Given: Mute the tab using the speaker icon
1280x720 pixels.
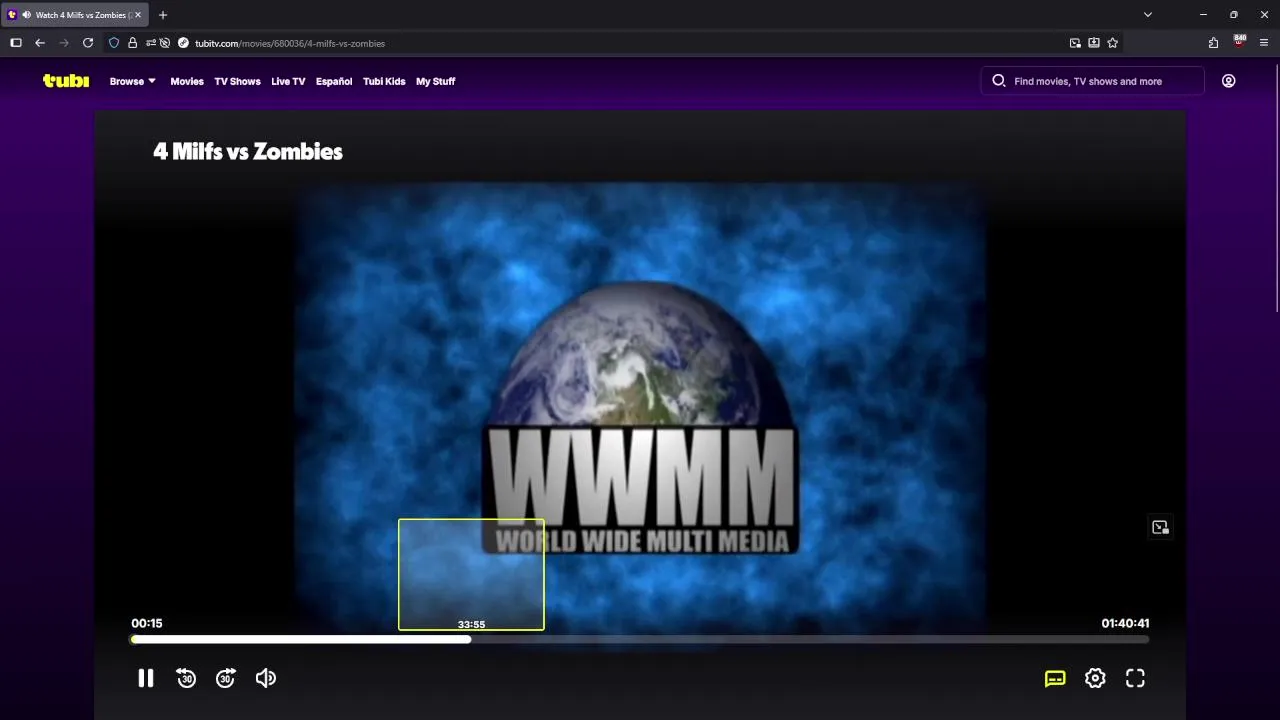Looking at the screenshot, I should click(26, 15).
